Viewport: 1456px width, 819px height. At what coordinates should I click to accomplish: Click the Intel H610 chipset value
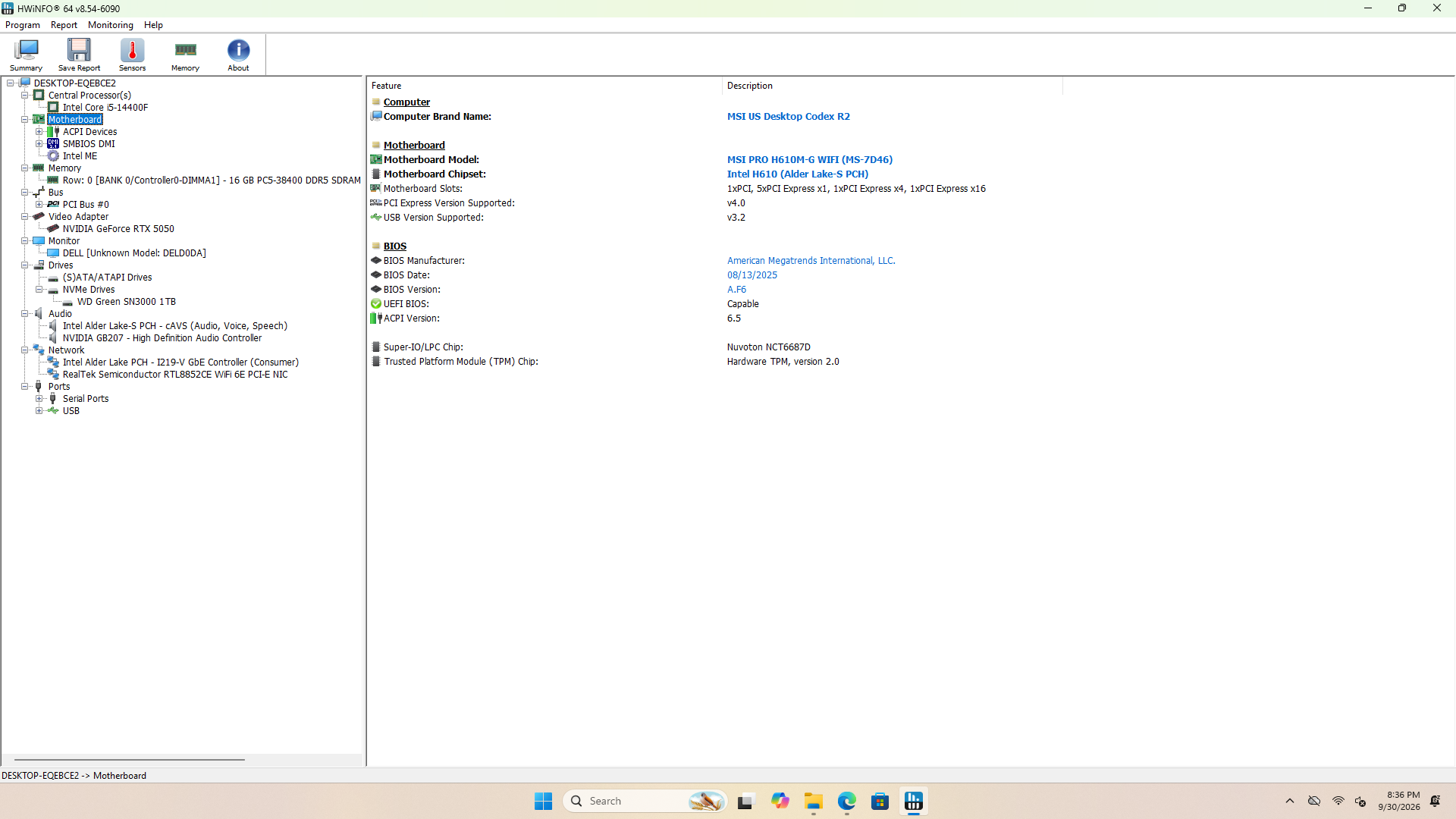click(x=798, y=174)
